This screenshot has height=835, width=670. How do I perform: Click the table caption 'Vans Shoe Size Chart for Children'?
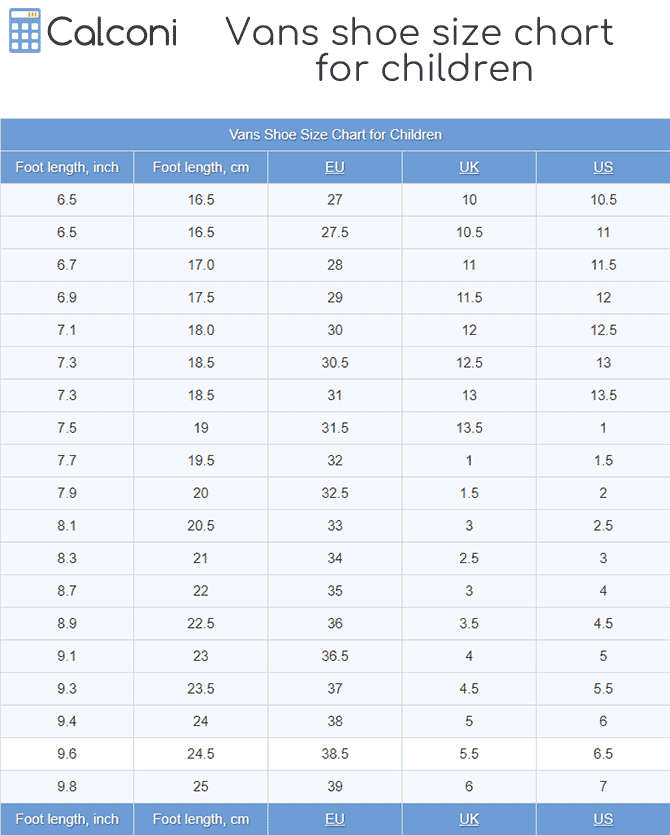[335, 134]
